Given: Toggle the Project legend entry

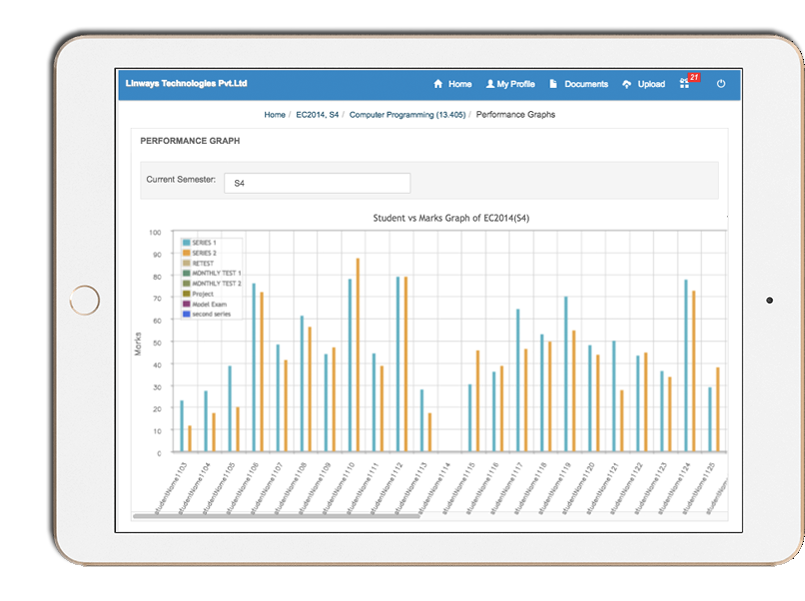Looking at the screenshot, I should click(198, 294).
